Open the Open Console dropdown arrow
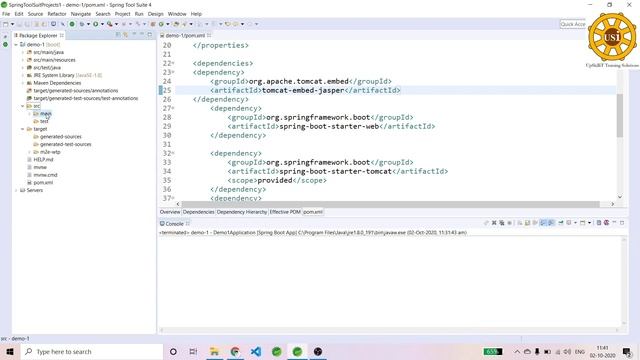This screenshot has width=640, height=360. pyautogui.click(x=589, y=223)
